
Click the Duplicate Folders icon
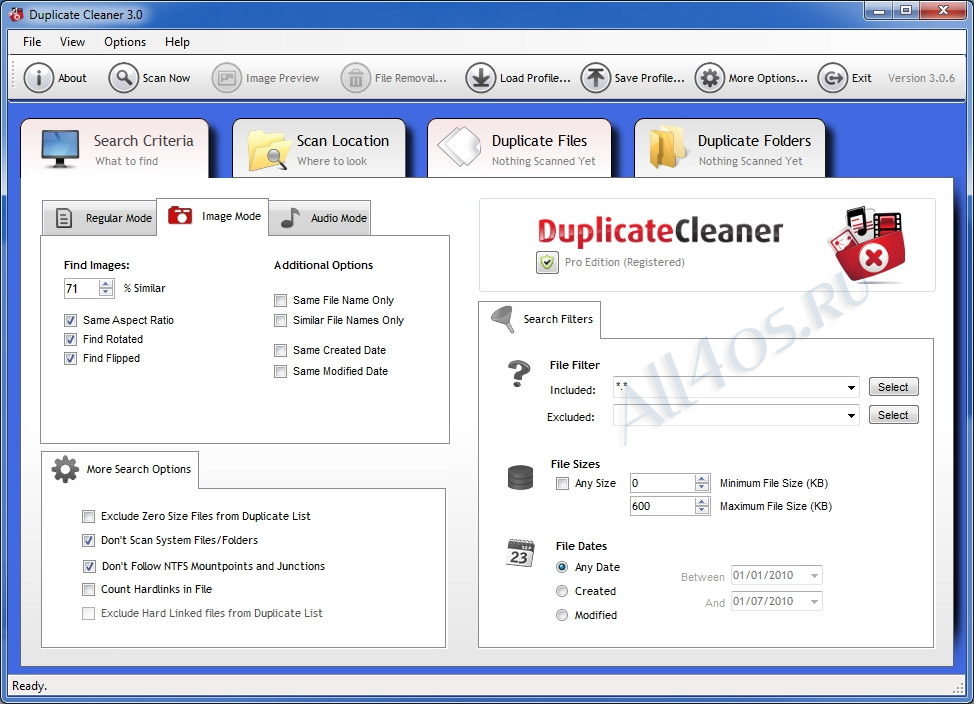(x=668, y=147)
